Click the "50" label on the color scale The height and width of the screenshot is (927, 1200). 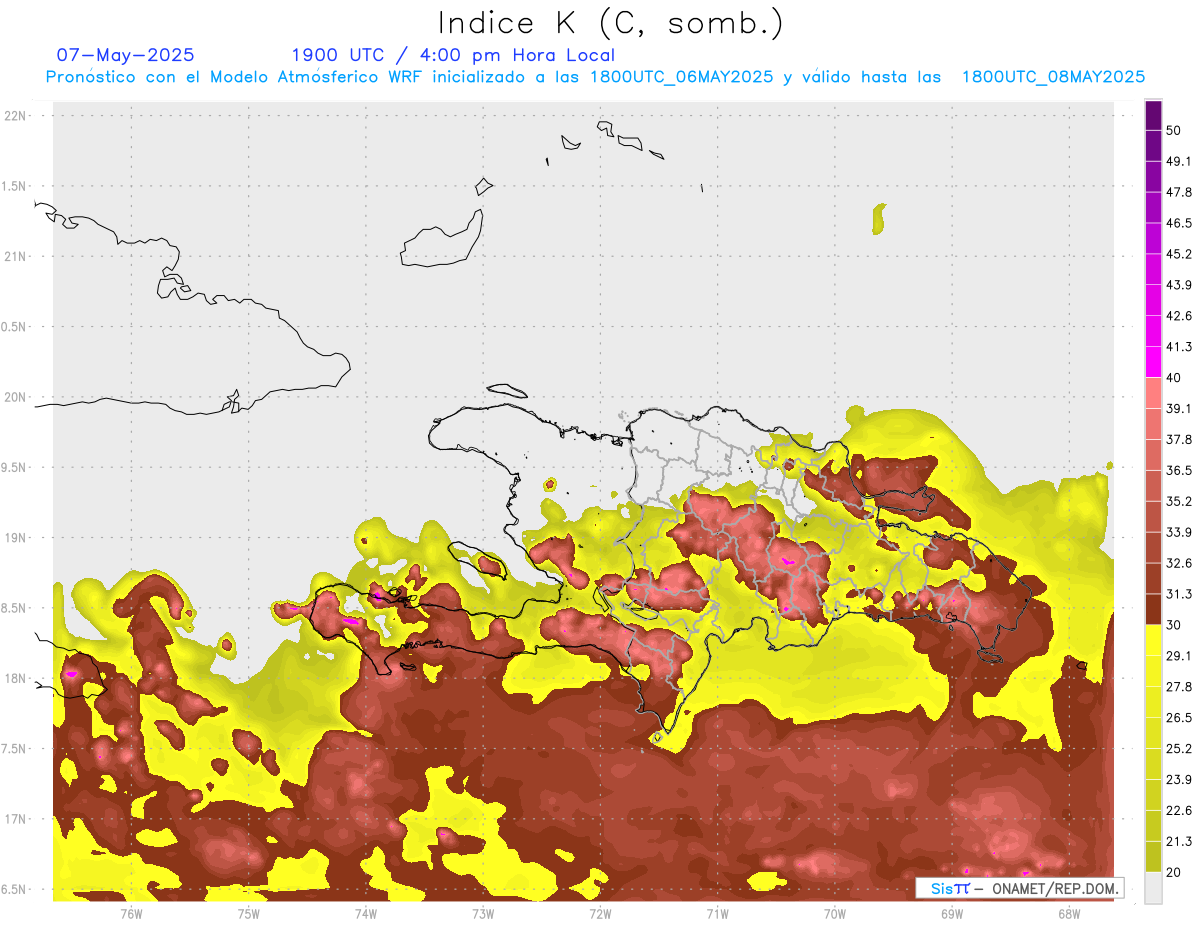pyautogui.click(x=1174, y=131)
